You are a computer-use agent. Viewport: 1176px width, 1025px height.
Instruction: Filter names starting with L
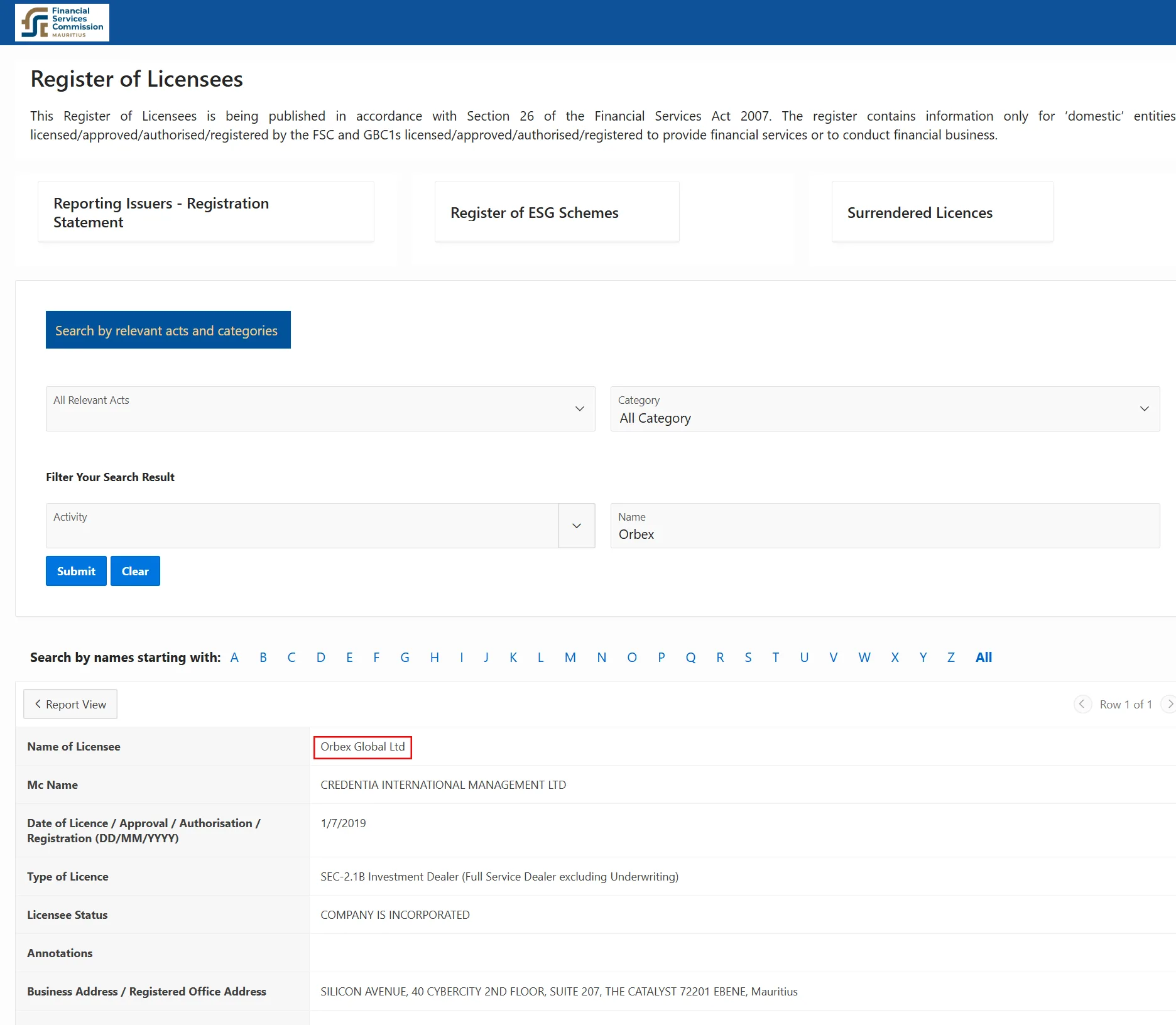point(540,658)
